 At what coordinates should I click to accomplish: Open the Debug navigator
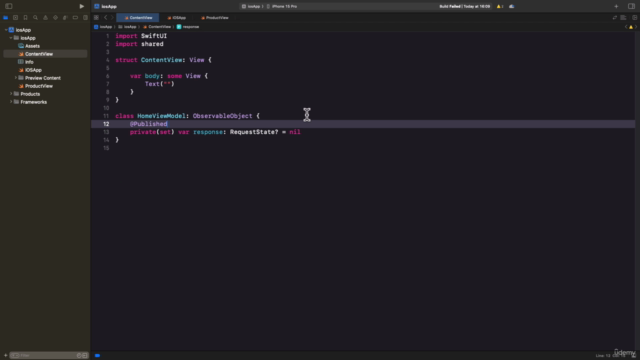click(65, 18)
